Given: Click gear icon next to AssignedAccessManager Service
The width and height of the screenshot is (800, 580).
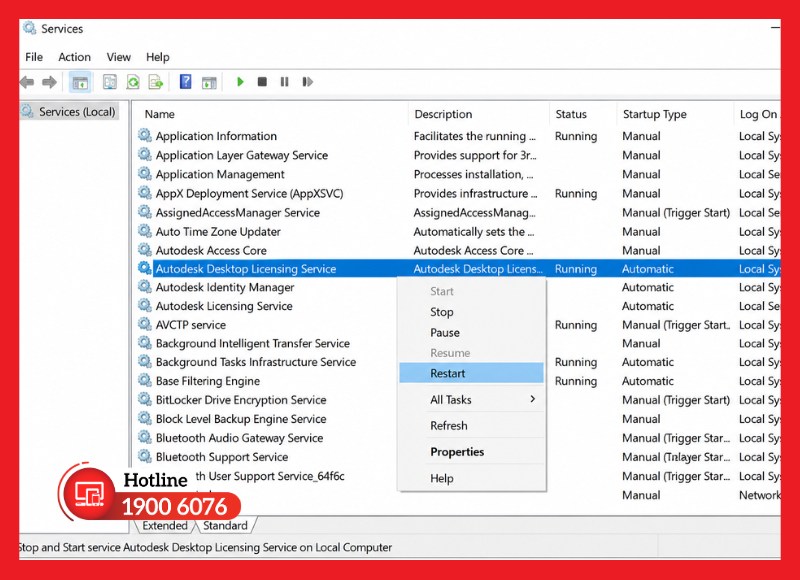Looking at the screenshot, I should [x=145, y=212].
